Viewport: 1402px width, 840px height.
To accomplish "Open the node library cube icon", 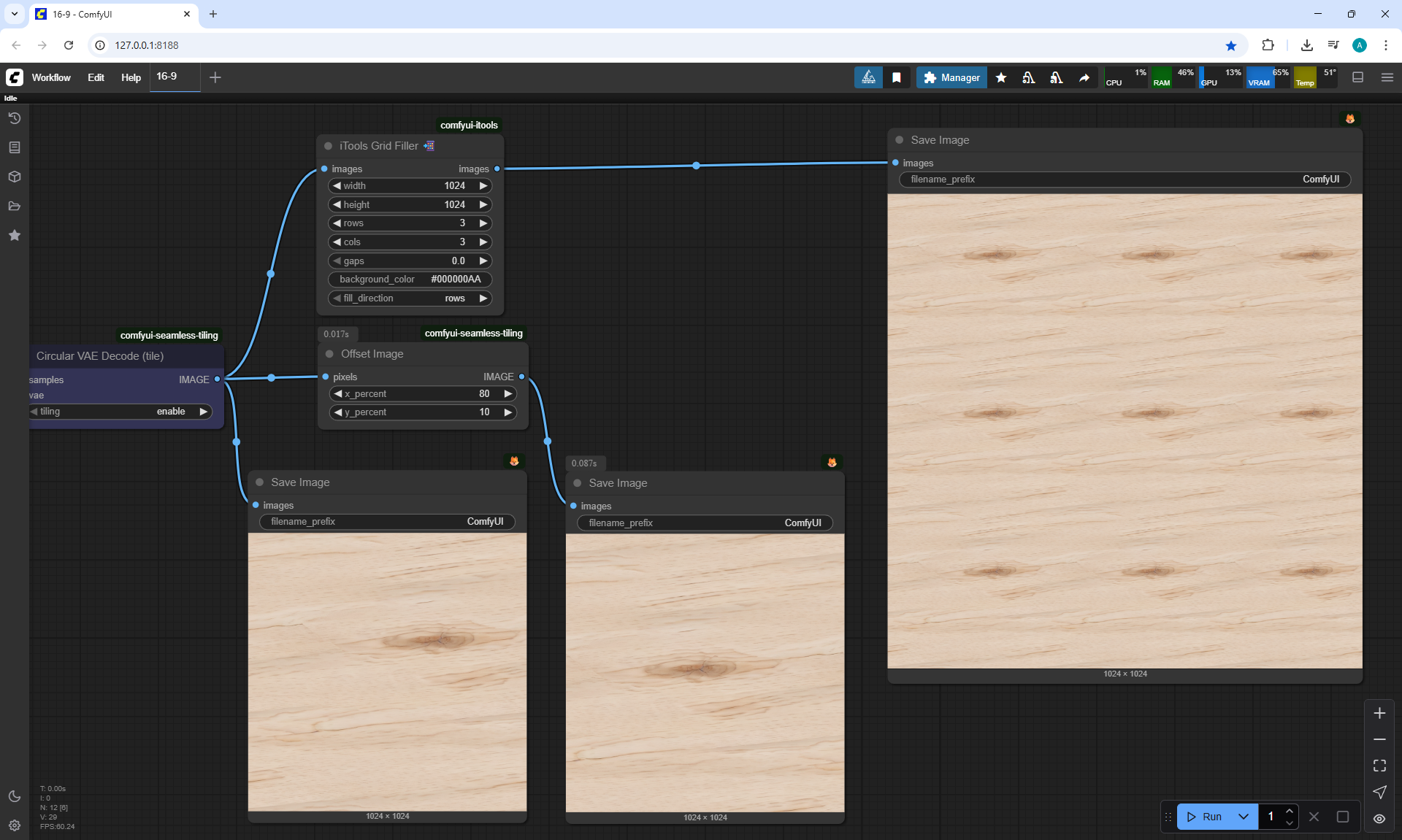I will [x=14, y=177].
